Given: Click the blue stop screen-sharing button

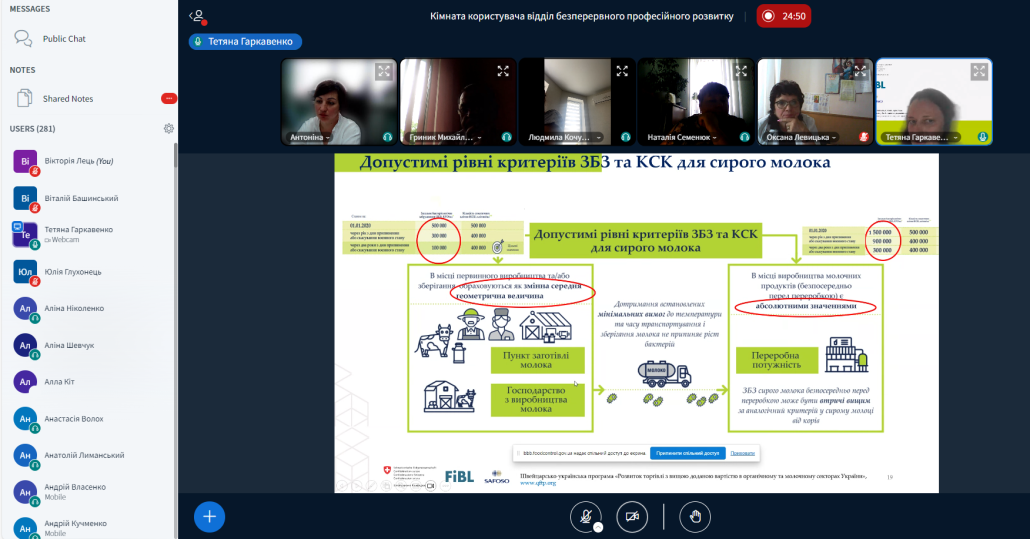Looking at the screenshot, I should click(686, 453).
